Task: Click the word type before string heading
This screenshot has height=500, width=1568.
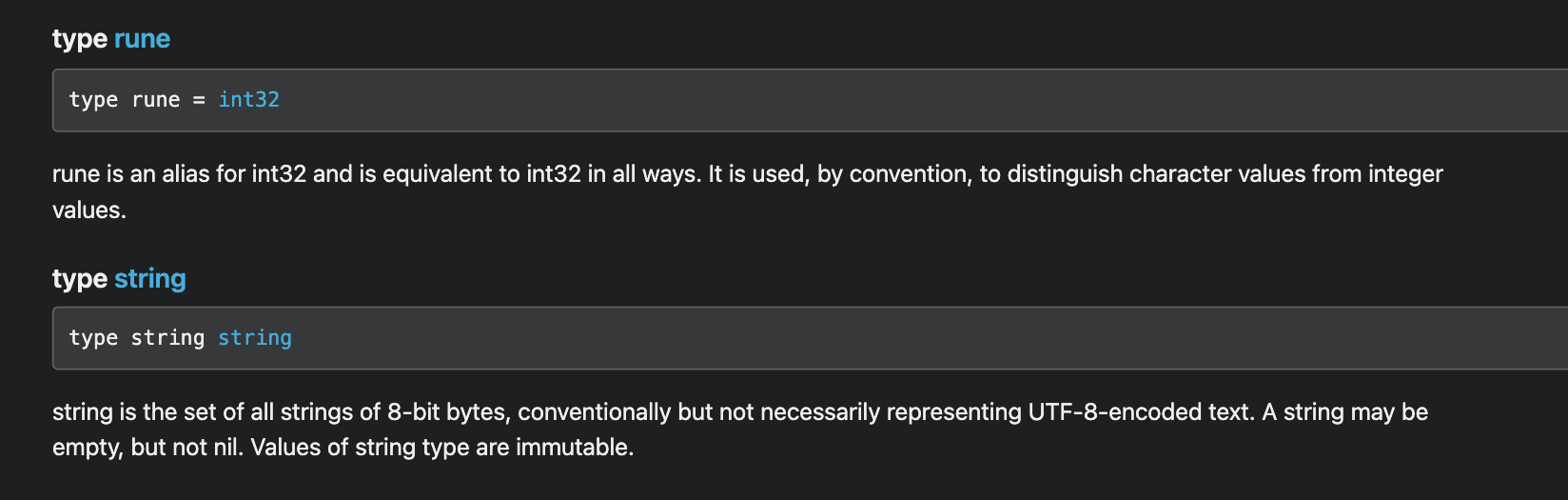Action: (80, 280)
